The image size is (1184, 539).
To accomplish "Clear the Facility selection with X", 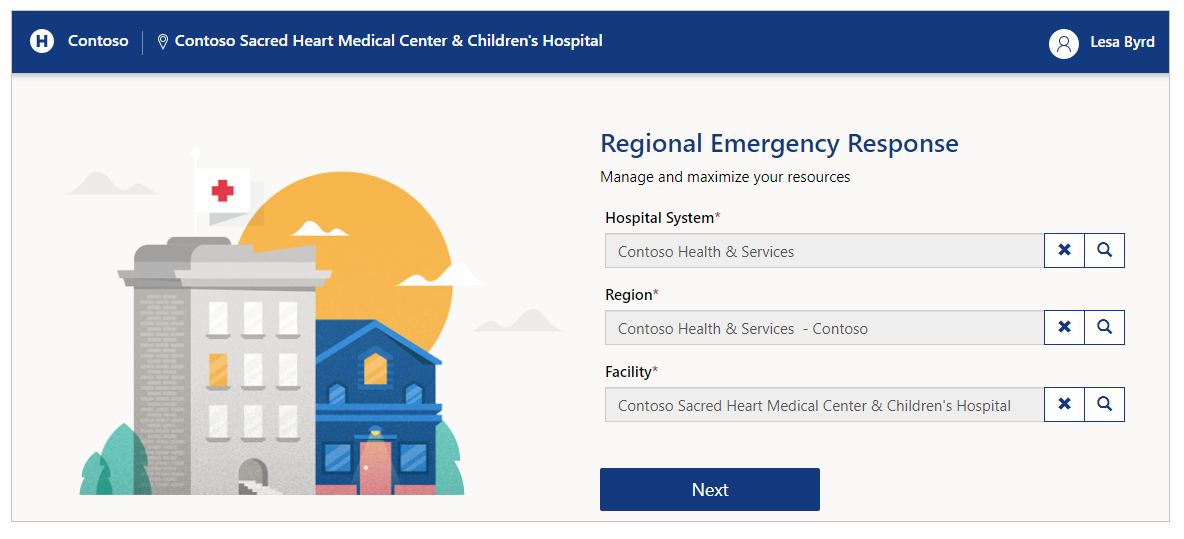I will click(x=1065, y=405).
